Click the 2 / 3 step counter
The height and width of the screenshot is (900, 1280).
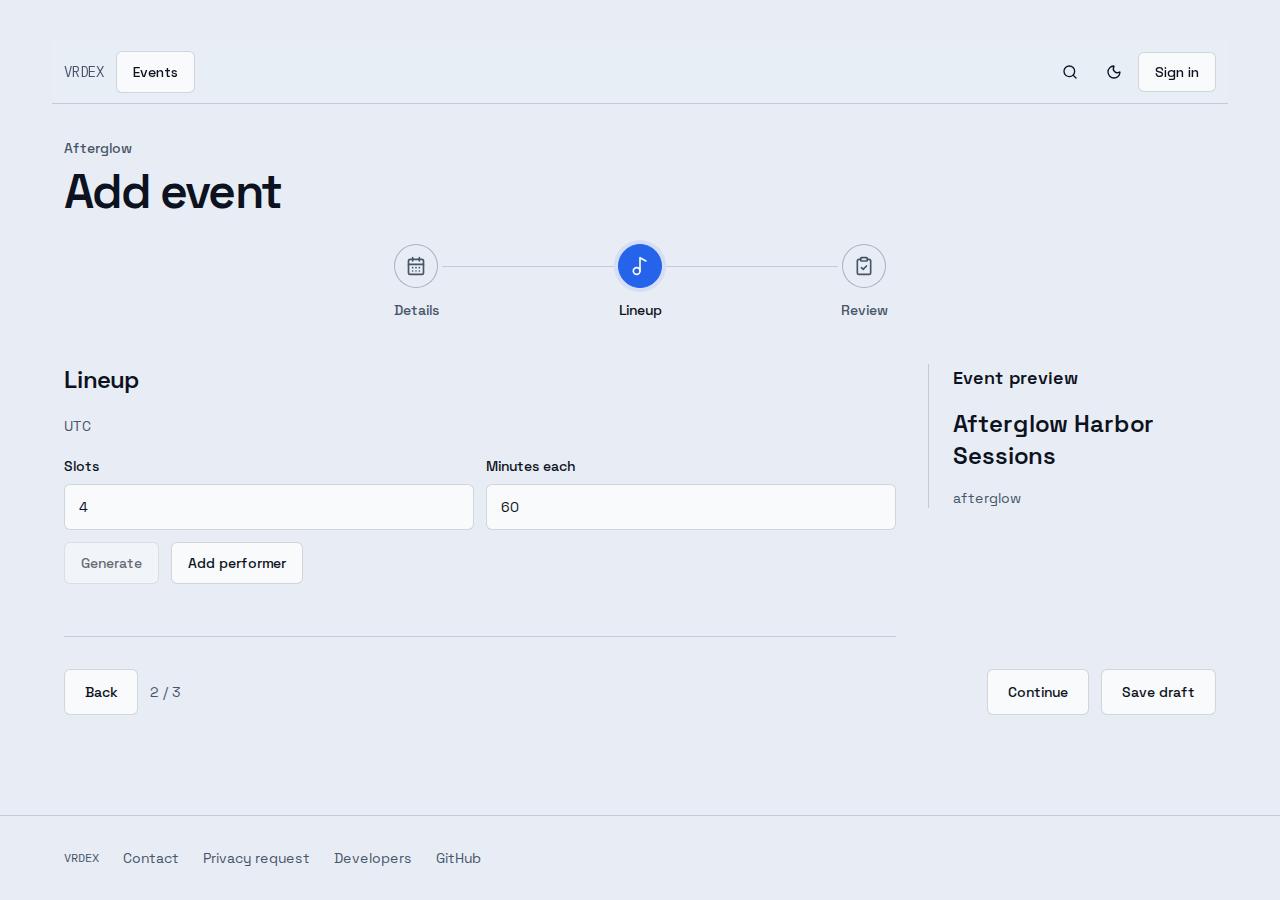tap(165, 692)
